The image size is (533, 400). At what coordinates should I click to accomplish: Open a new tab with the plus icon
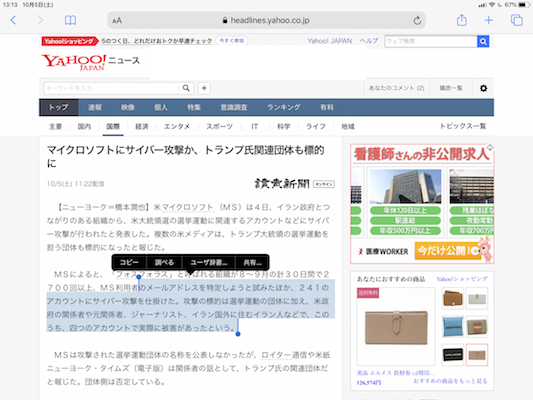(488, 20)
